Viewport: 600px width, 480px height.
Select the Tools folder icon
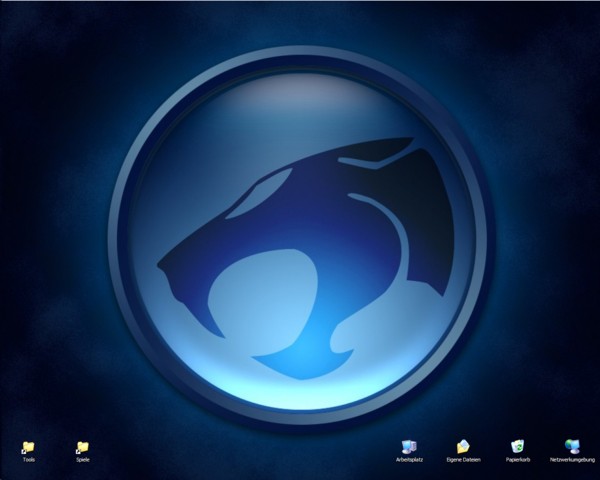coord(28,446)
